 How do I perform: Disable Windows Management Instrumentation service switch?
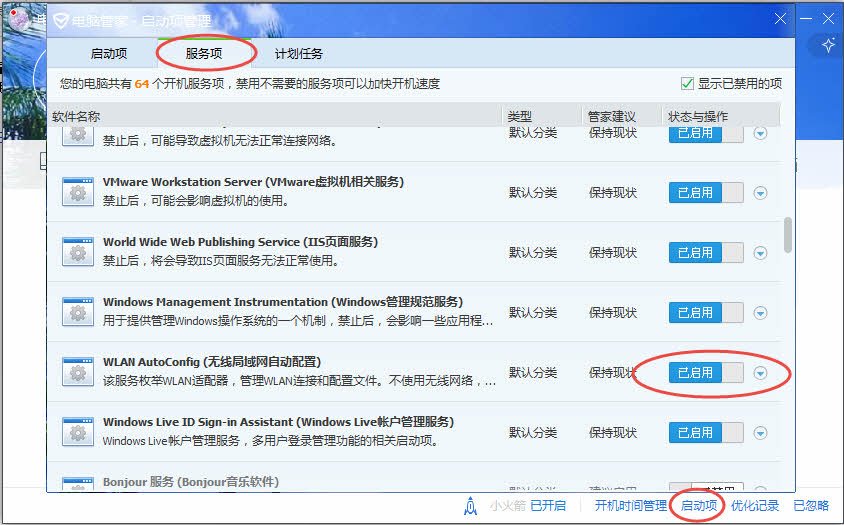pyautogui.click(x=706, y=313)
